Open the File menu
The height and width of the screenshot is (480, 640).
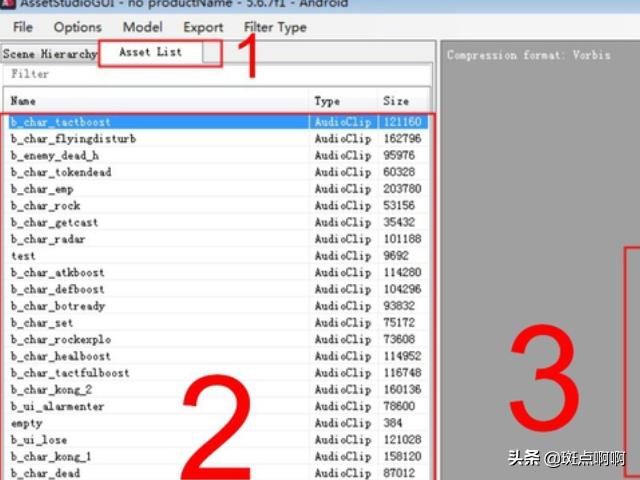(22, 27)
